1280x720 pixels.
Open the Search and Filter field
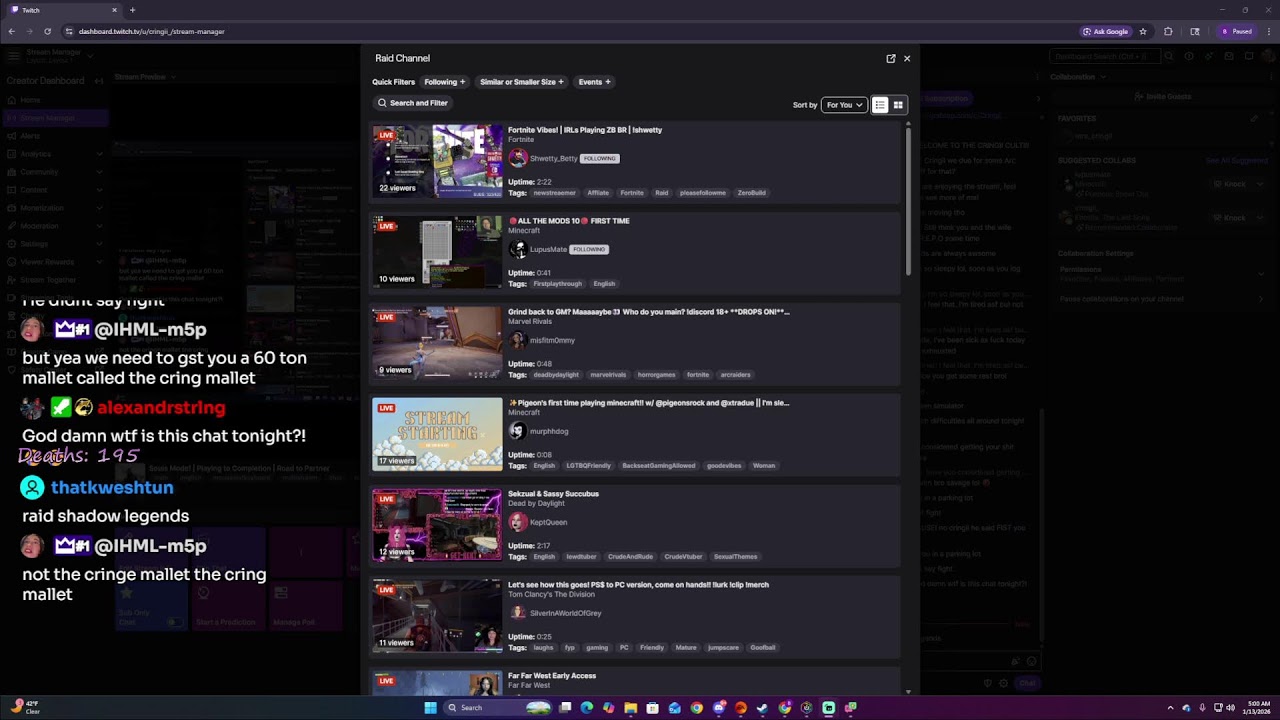(413, 103)
